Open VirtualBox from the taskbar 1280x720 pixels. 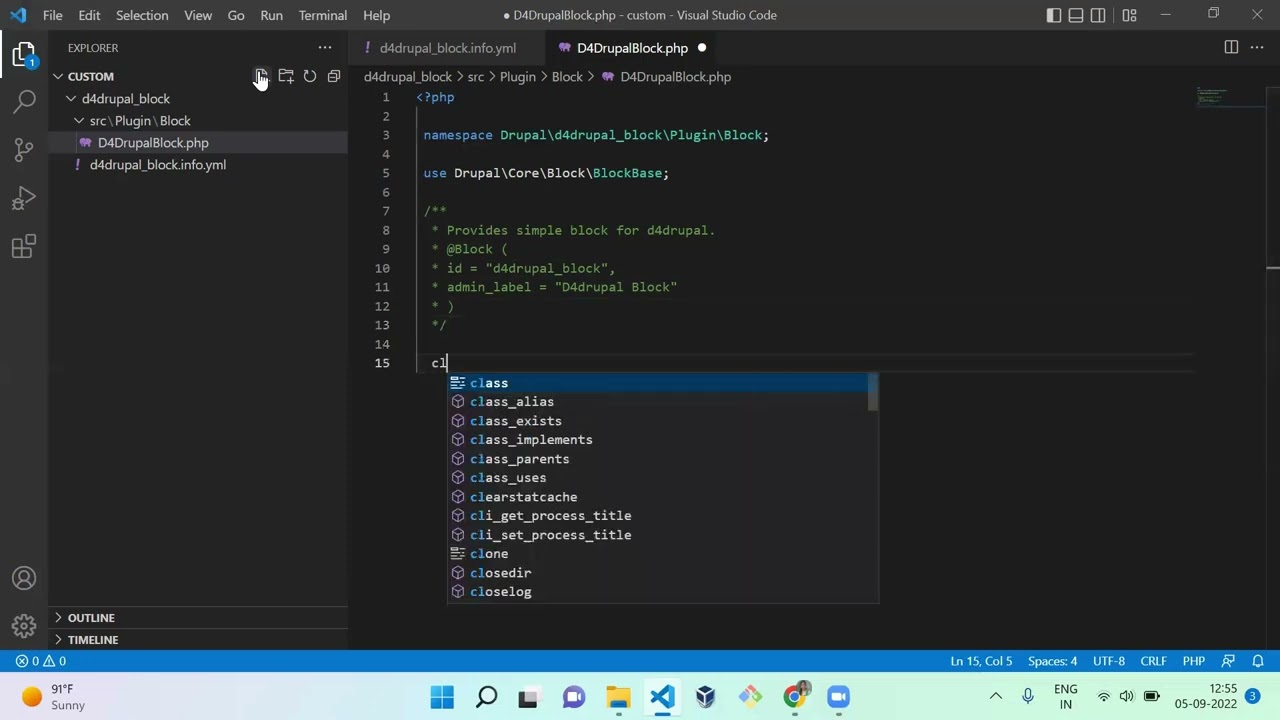point(706,697)
